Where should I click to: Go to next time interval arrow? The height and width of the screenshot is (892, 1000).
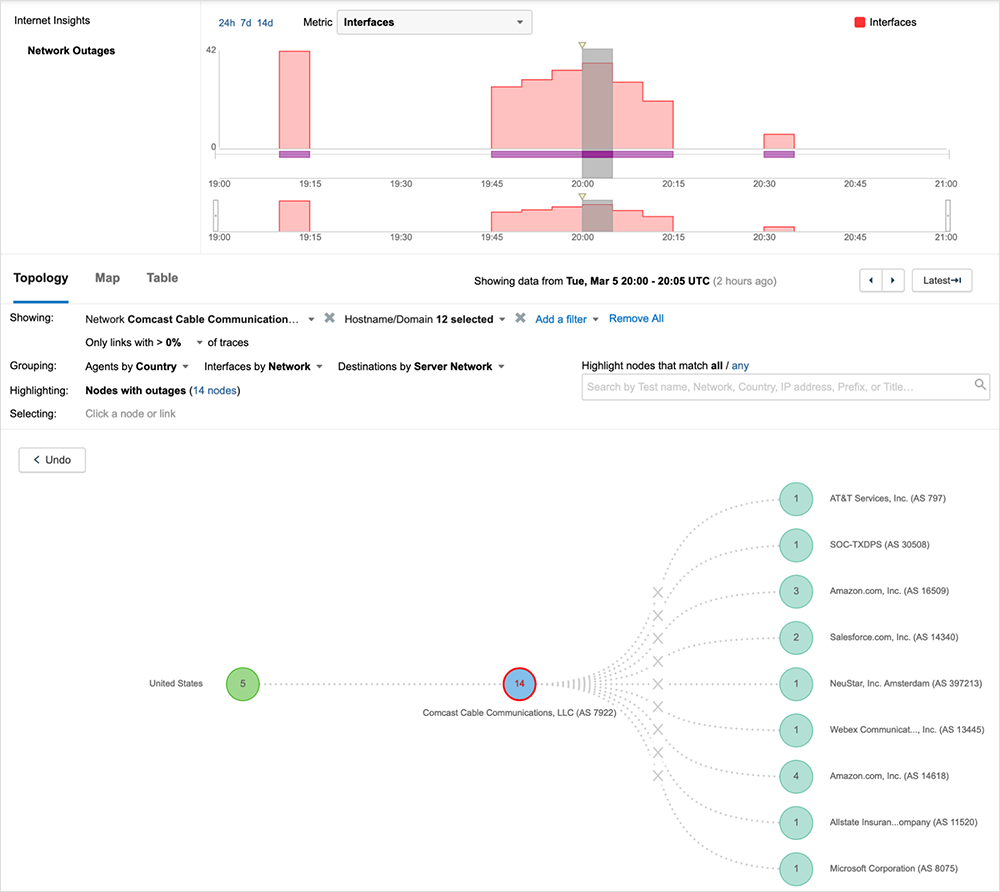point(894,281)
